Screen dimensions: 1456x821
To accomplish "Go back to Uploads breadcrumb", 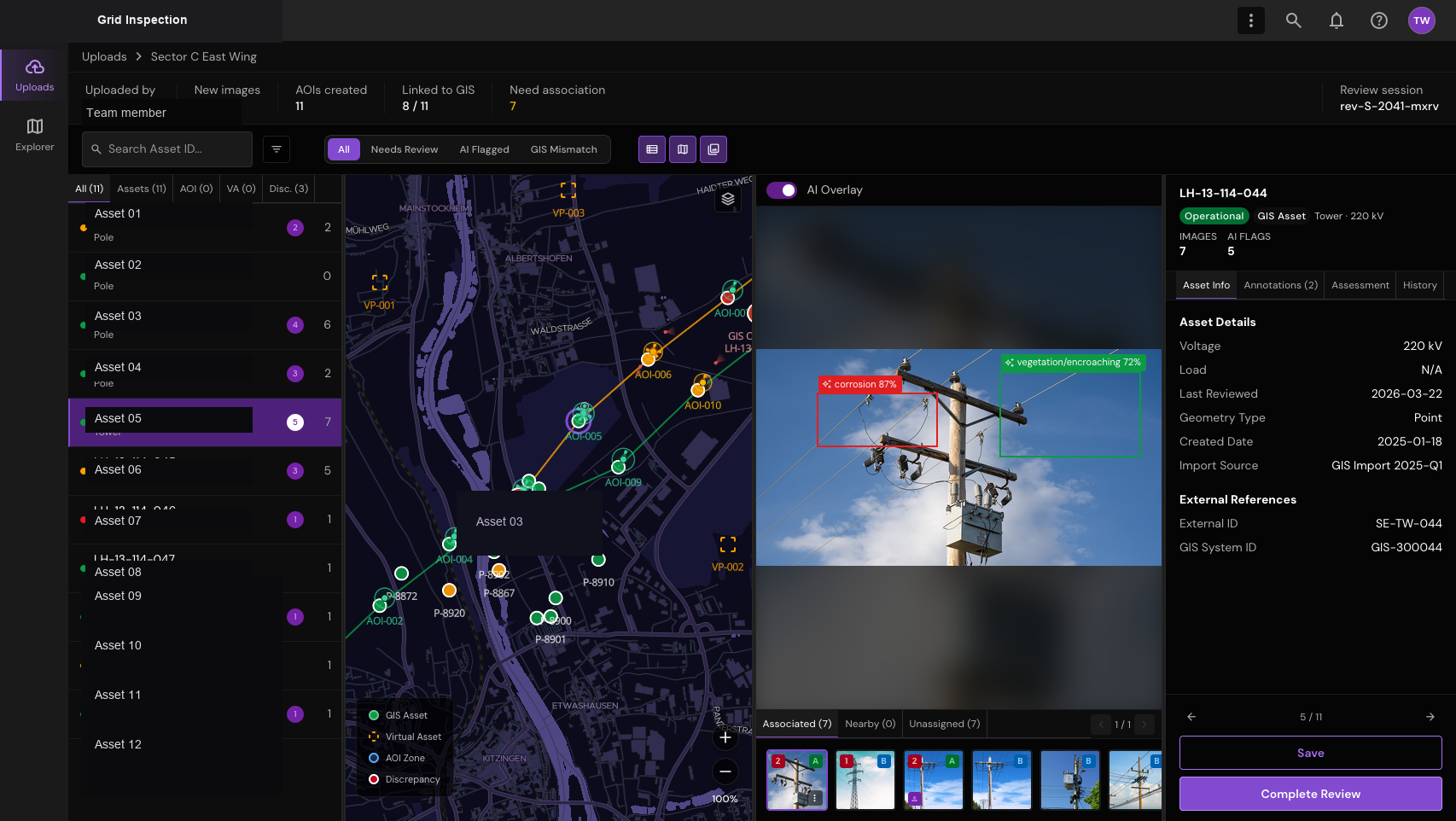I will pyautogui.click(x=104, y=56).
